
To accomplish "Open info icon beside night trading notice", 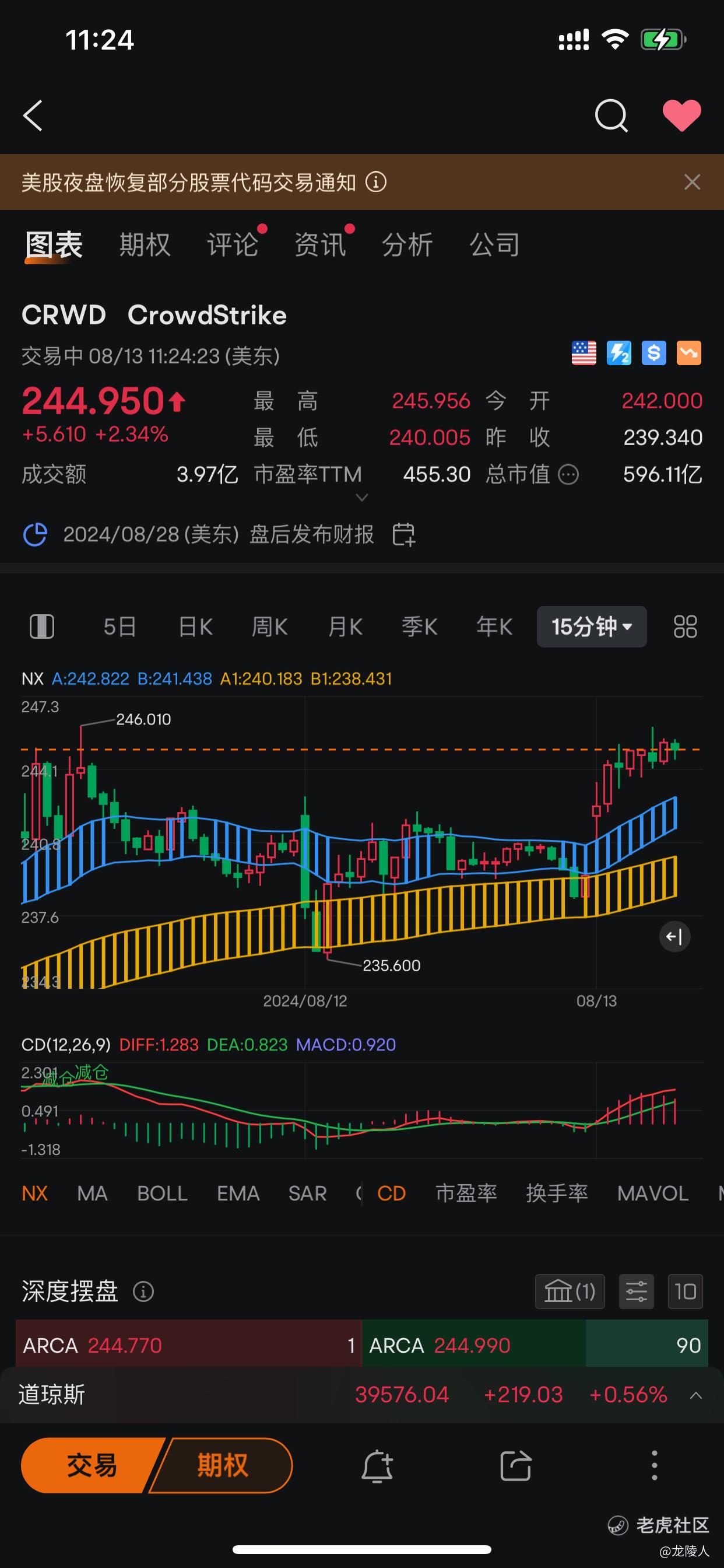I will pos(376,182).
